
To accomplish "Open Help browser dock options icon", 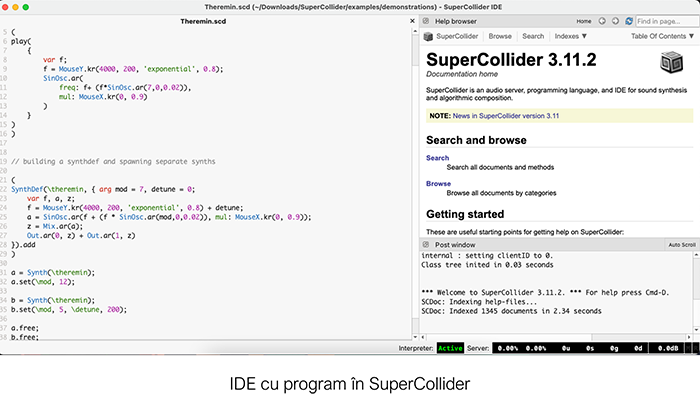I will (425, 21).
